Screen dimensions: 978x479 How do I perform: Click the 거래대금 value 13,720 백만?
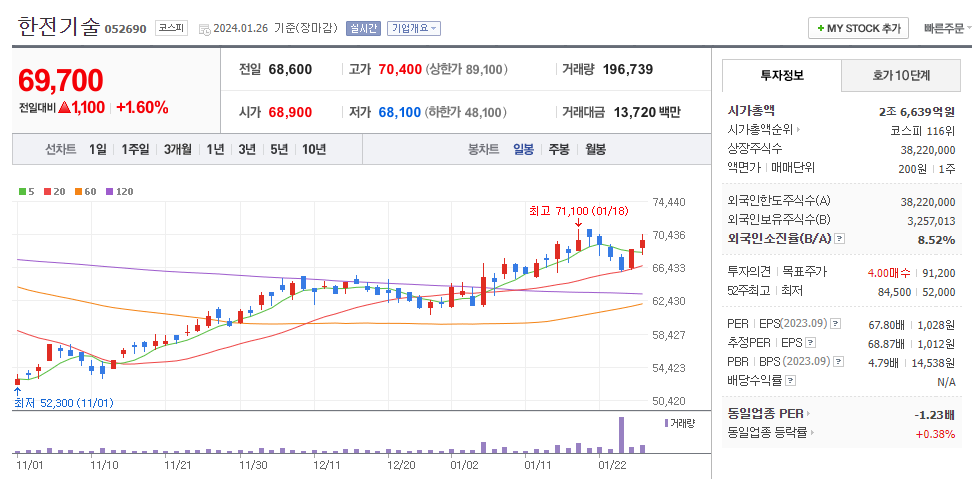pos(645,112)
